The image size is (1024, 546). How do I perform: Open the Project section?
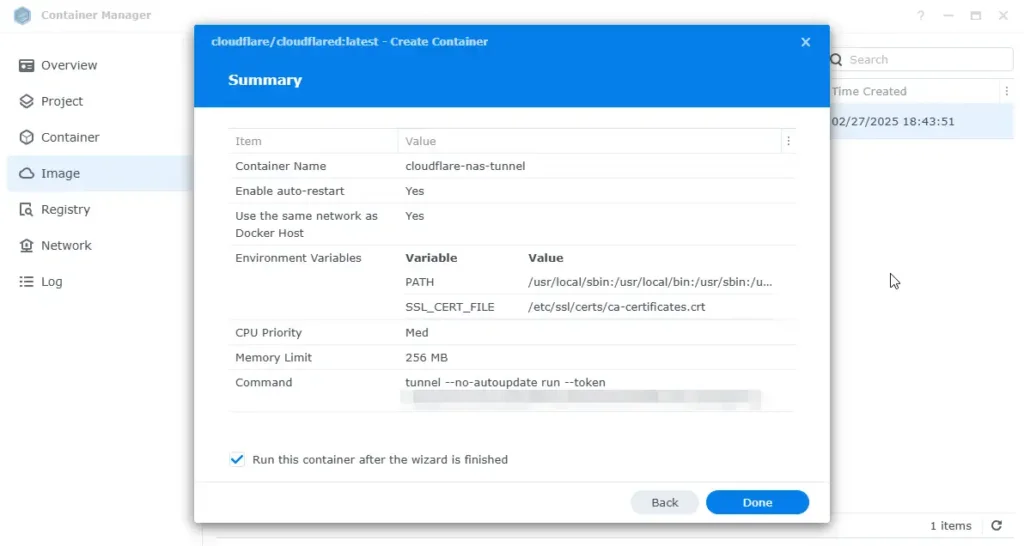[x=99, y=101]
